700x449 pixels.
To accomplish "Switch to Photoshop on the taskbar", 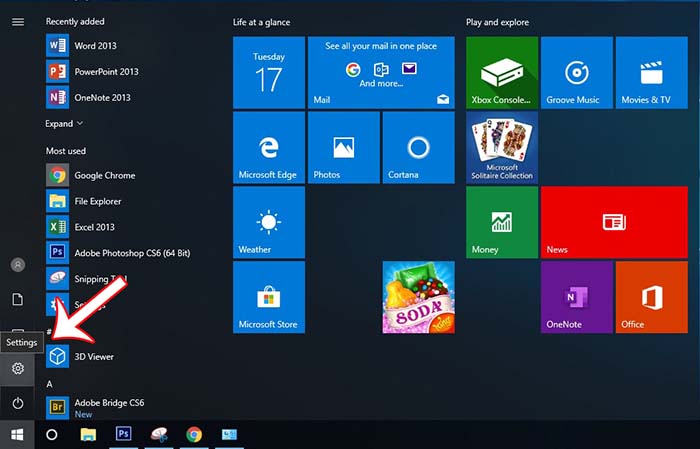I will [123, 434].
